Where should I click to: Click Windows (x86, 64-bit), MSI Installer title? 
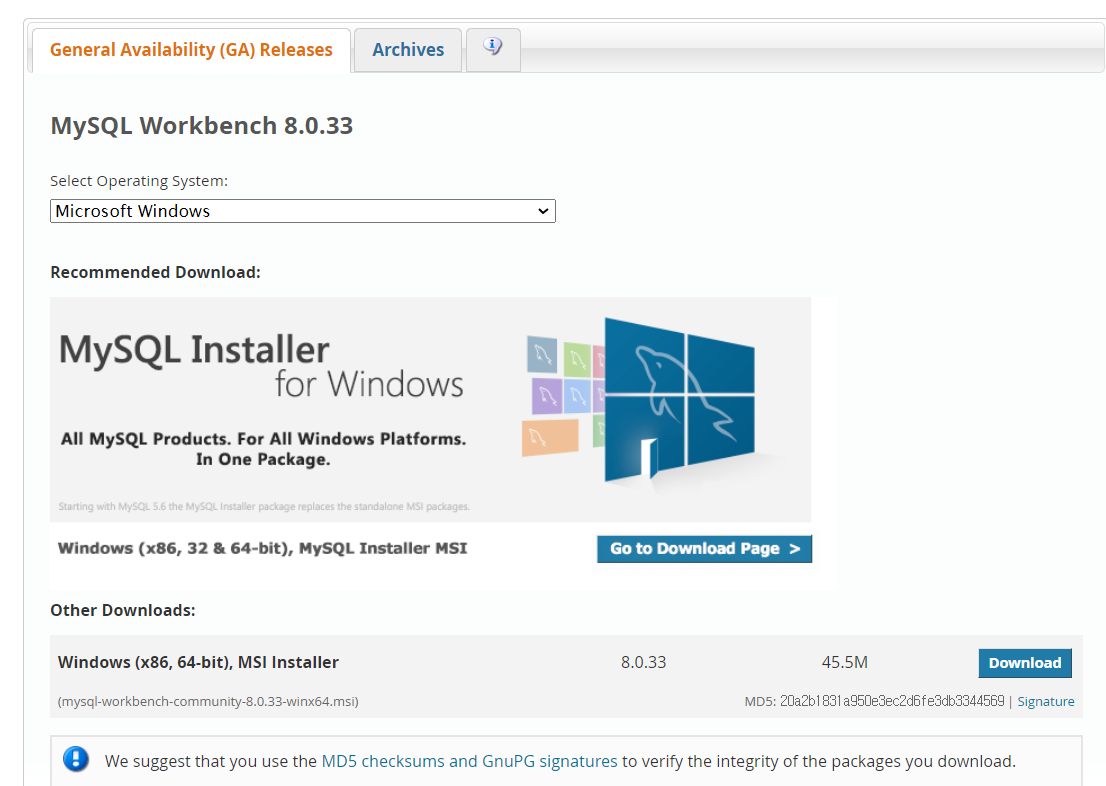point(198,663)
